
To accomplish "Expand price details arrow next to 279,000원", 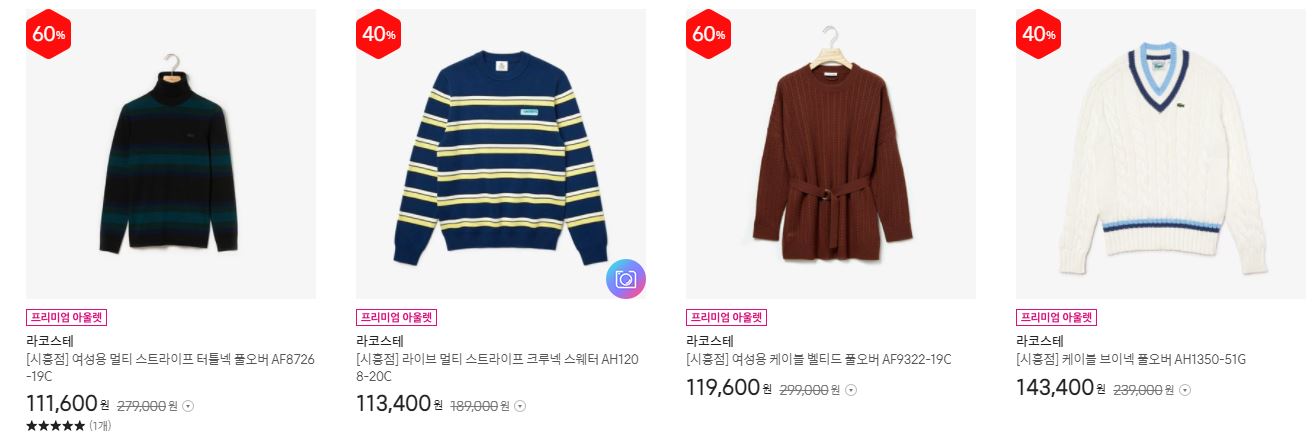I will click(x=189, y=406).
